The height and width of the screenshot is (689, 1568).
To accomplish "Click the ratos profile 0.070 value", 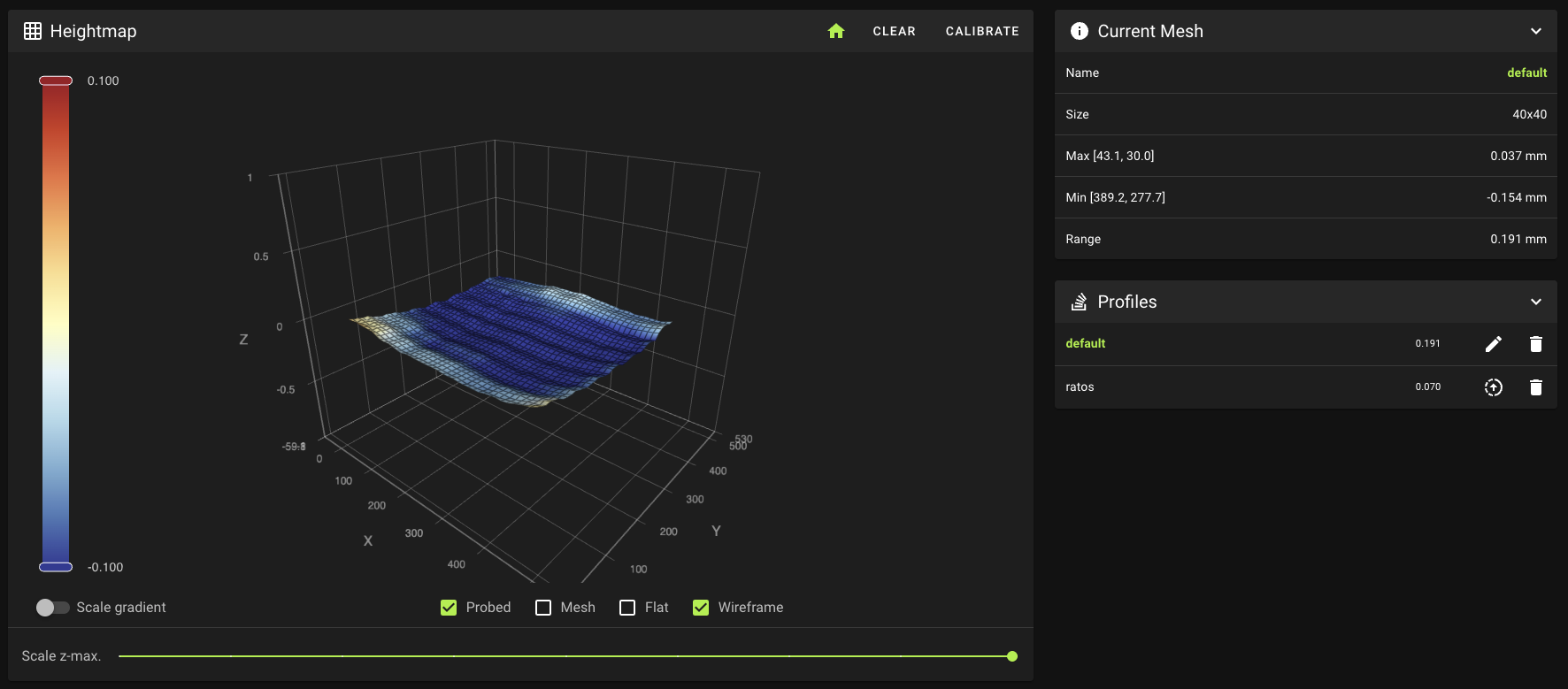I will (1428, 387).
